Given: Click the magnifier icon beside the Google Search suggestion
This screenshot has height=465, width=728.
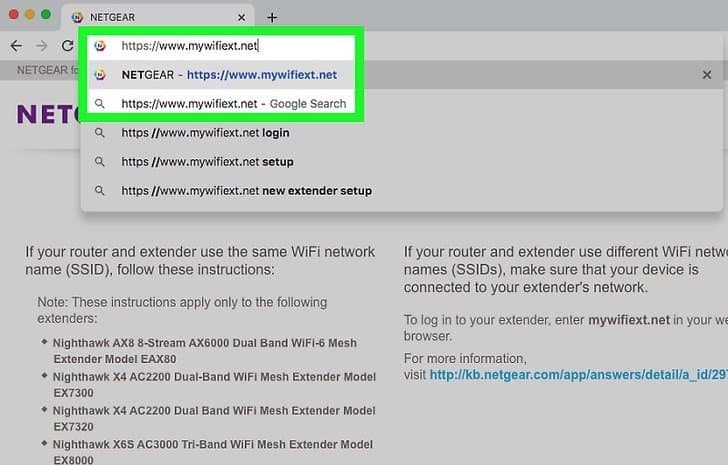Looking at the screenshot, I should tap(99, 103).
